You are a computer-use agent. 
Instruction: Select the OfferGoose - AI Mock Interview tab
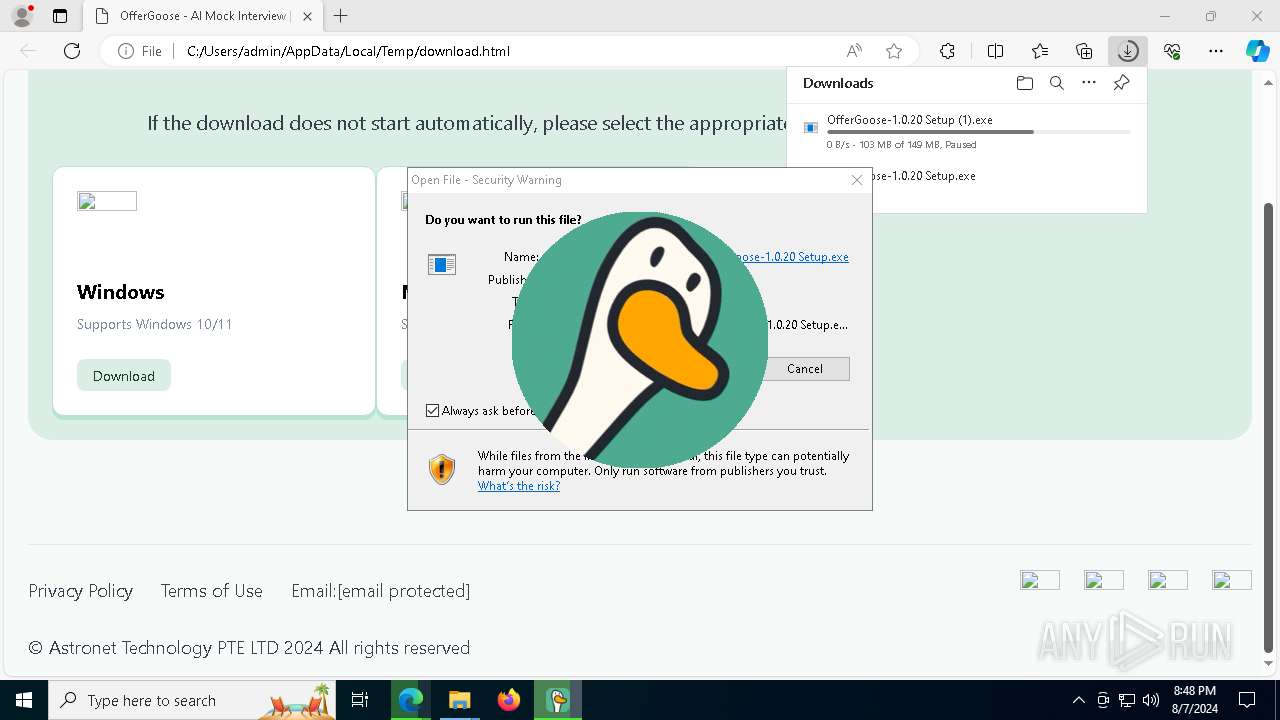(x=202, y=16)
